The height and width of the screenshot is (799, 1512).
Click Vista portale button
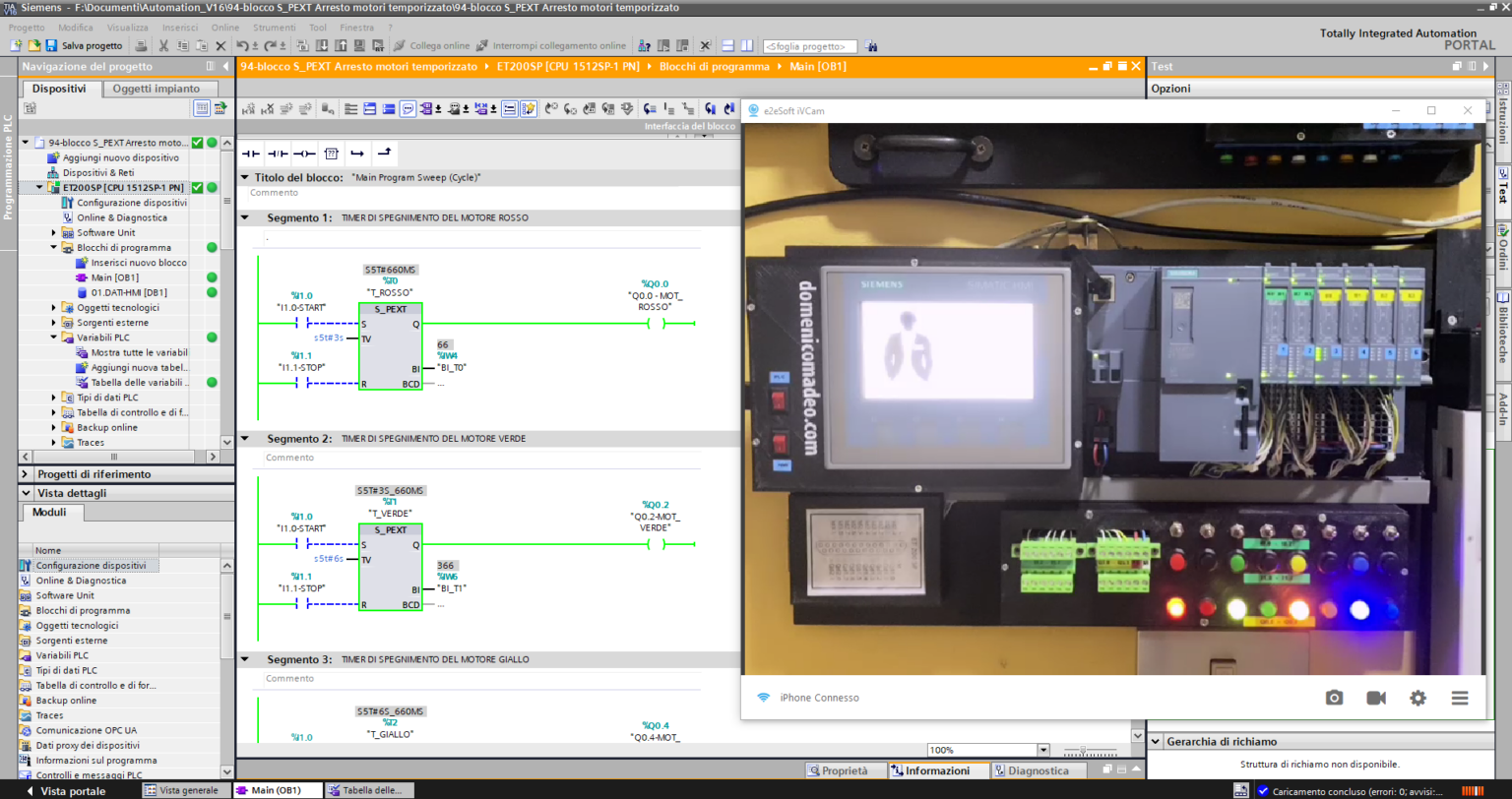click(x=65, y=790)
